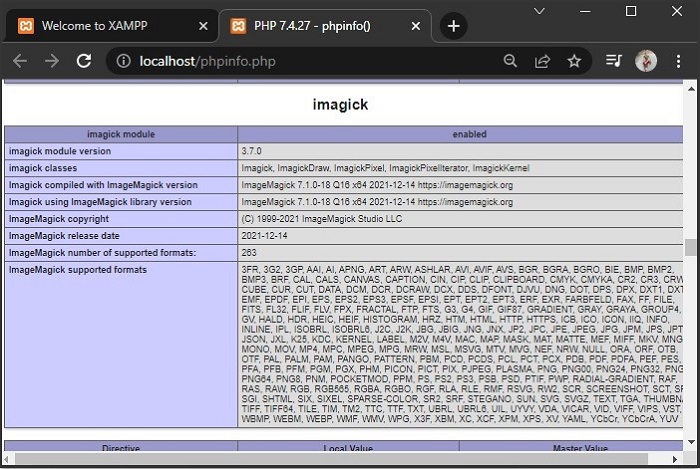
Task: Open the zoom magnifier in the address bar
Action: (510, 61)
